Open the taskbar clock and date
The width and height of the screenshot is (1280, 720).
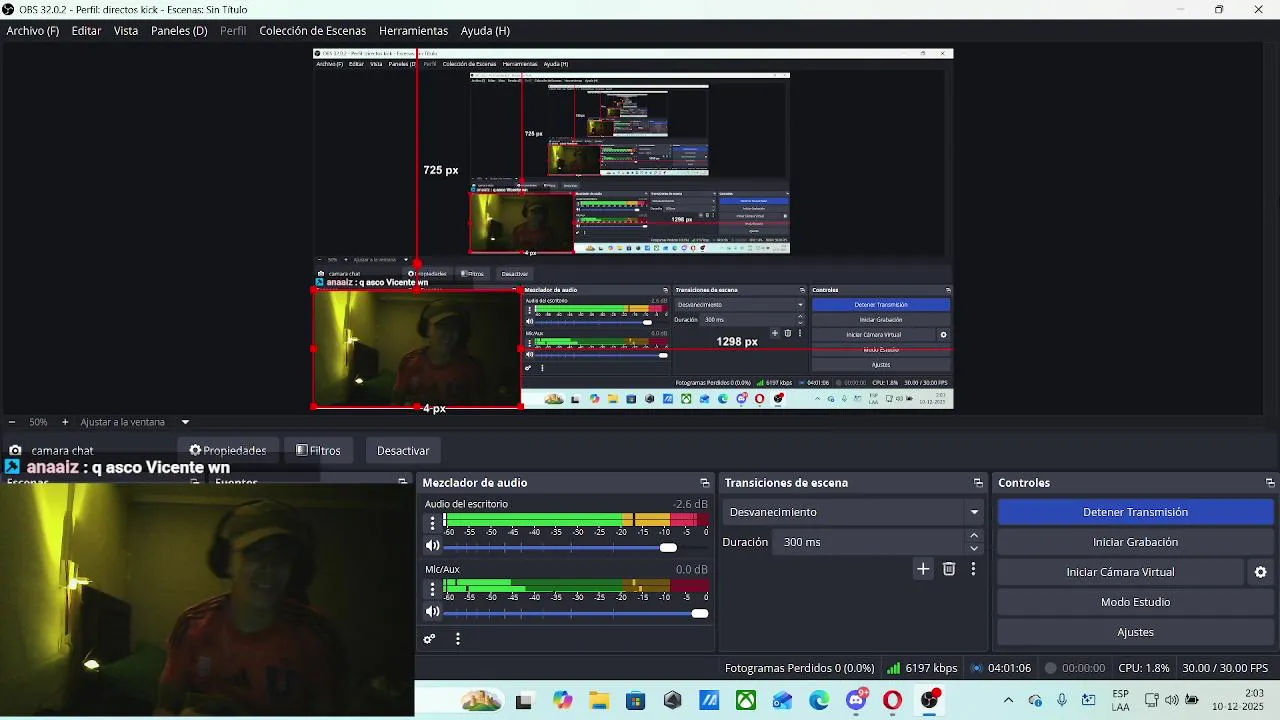(1238, 700)
